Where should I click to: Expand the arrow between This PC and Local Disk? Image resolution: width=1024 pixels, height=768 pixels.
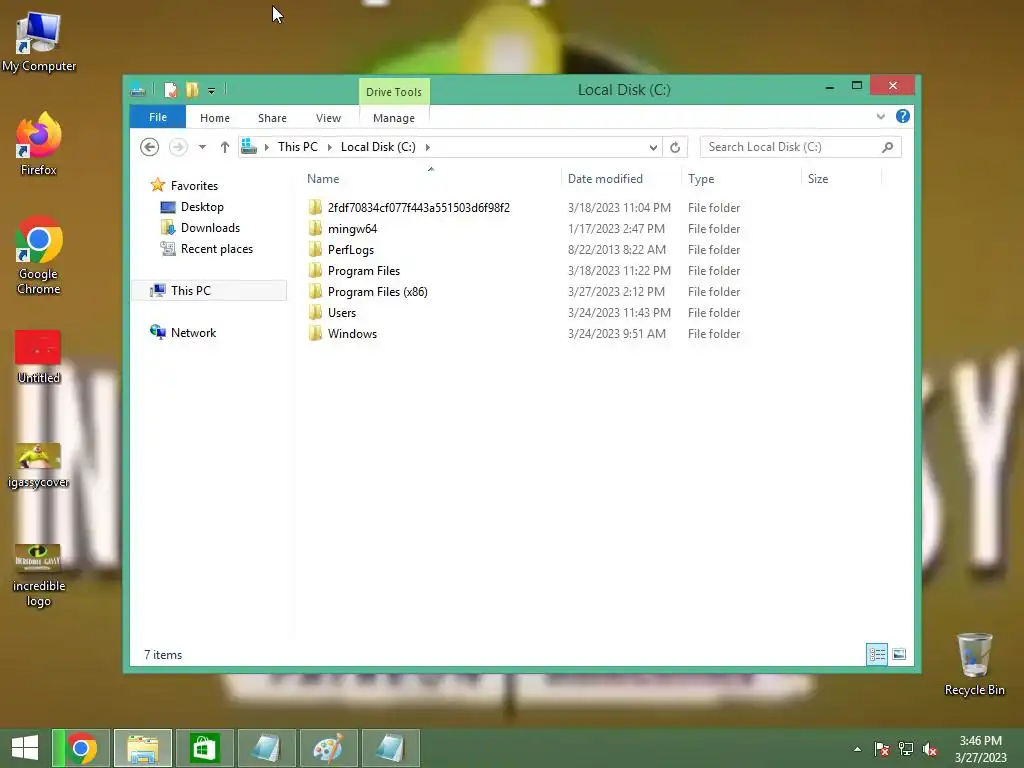(x=330, y=147)
